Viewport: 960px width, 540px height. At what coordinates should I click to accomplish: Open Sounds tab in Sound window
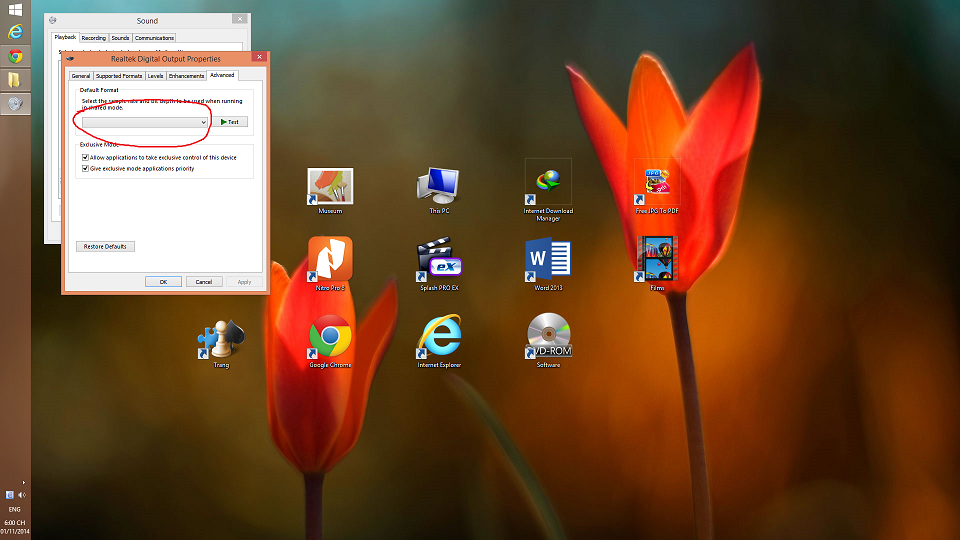(120, 38)
